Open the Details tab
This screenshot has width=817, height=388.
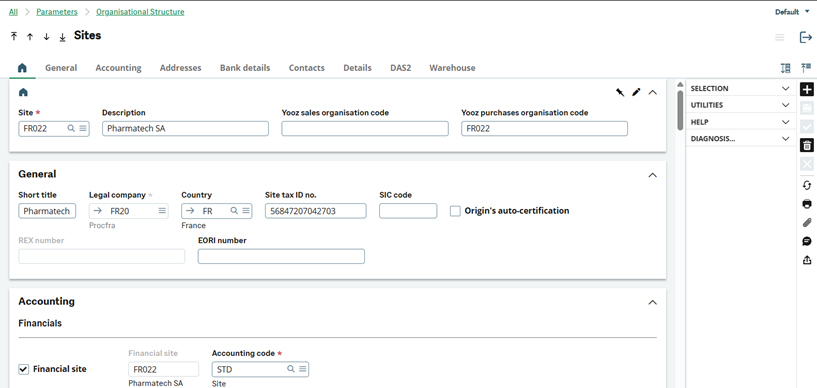(357, 68)
